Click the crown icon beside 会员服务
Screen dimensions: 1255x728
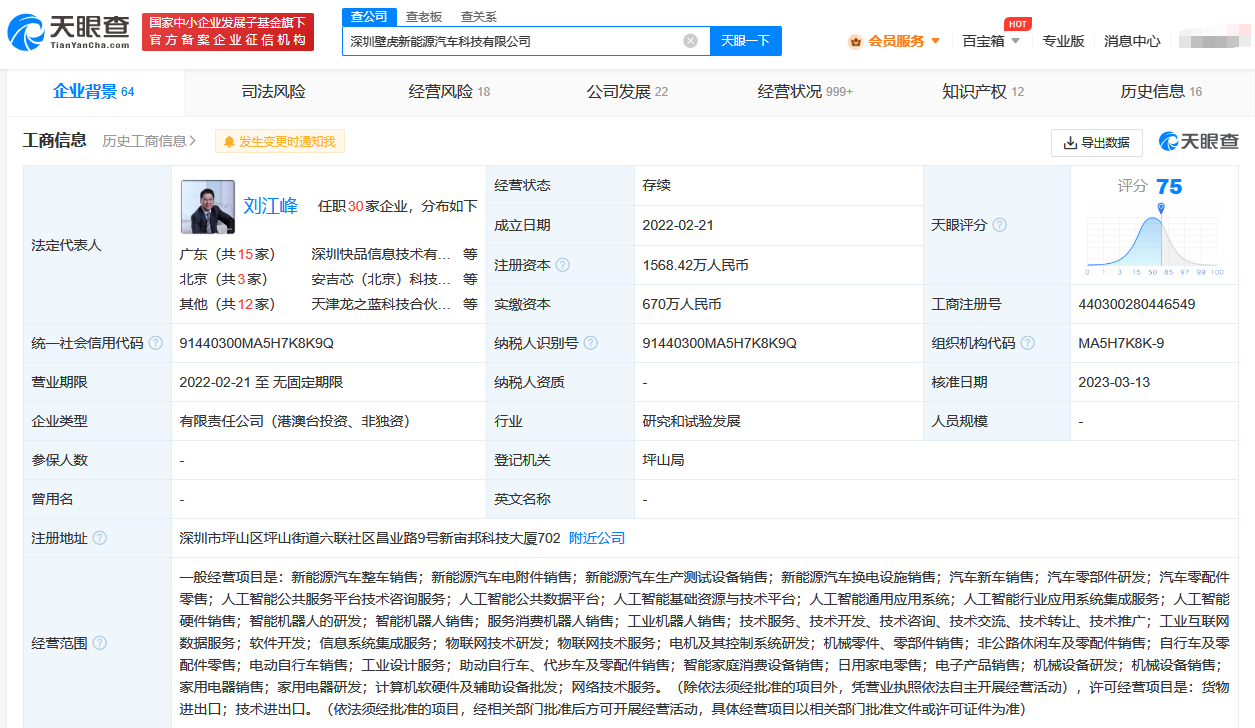pyautogui.click(x=855, y=41)
